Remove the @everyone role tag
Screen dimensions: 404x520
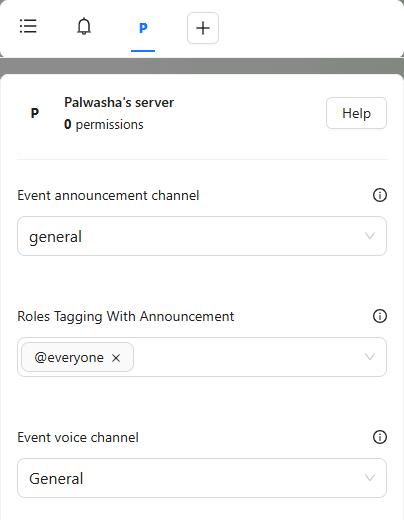pos(116,358)
